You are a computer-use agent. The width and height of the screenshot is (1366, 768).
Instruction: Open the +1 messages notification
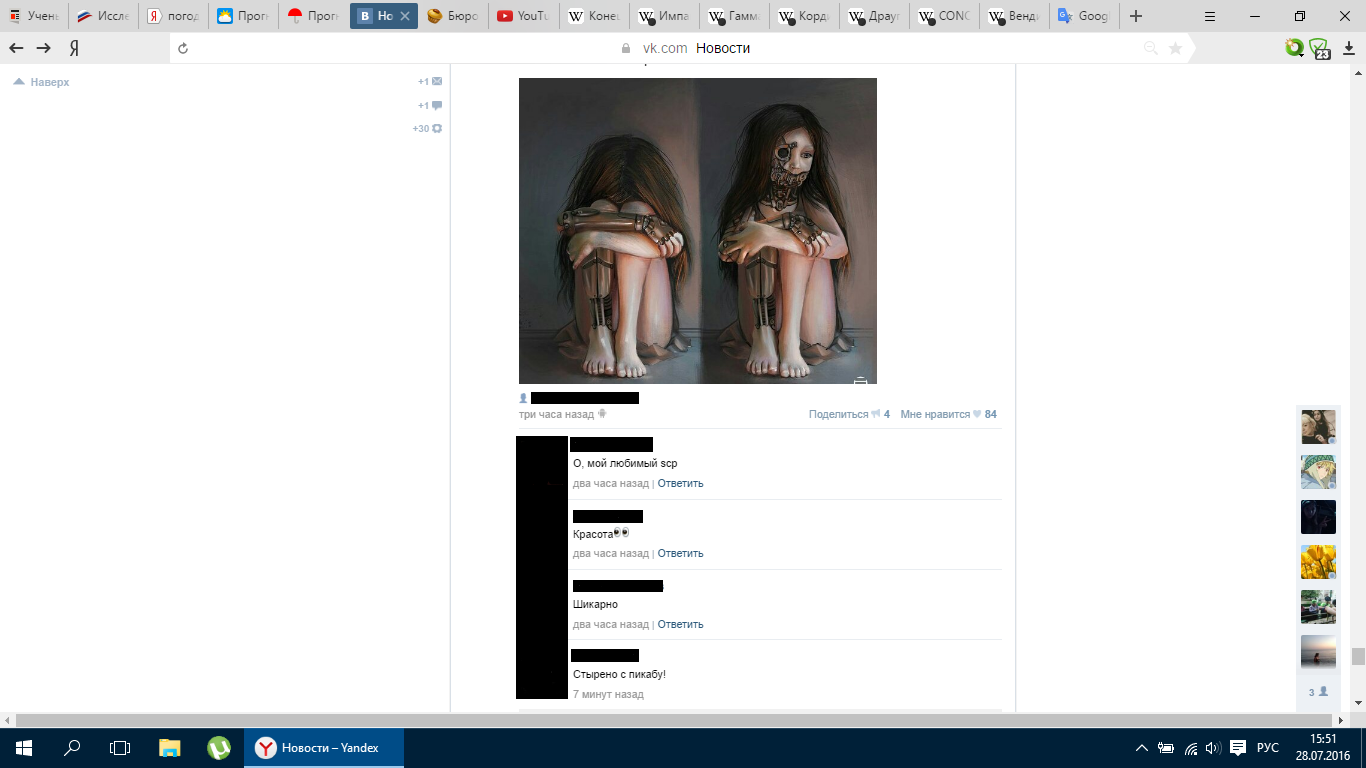click(430, 82)
